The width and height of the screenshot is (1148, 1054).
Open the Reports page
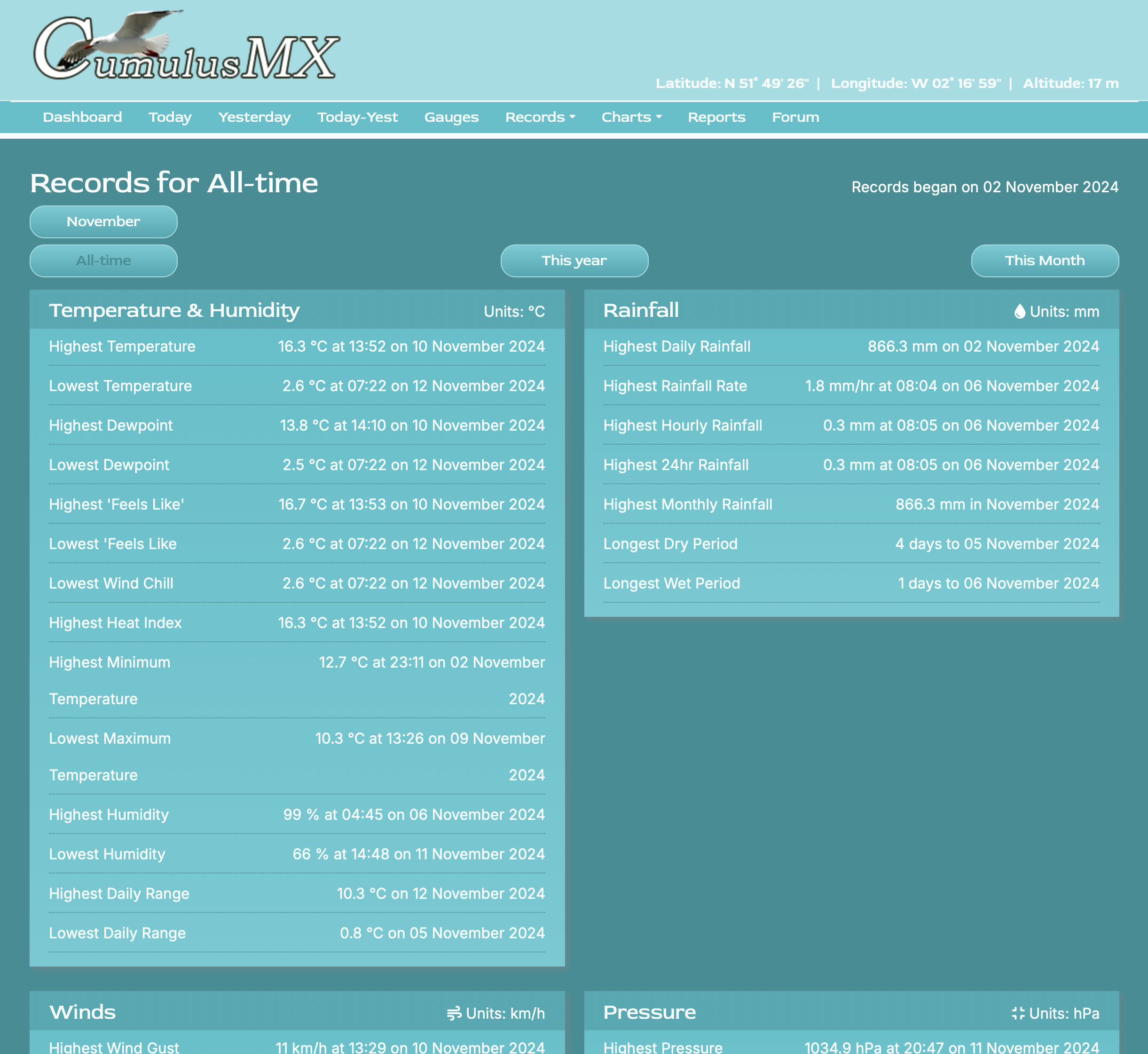click(x=716, y=117)
